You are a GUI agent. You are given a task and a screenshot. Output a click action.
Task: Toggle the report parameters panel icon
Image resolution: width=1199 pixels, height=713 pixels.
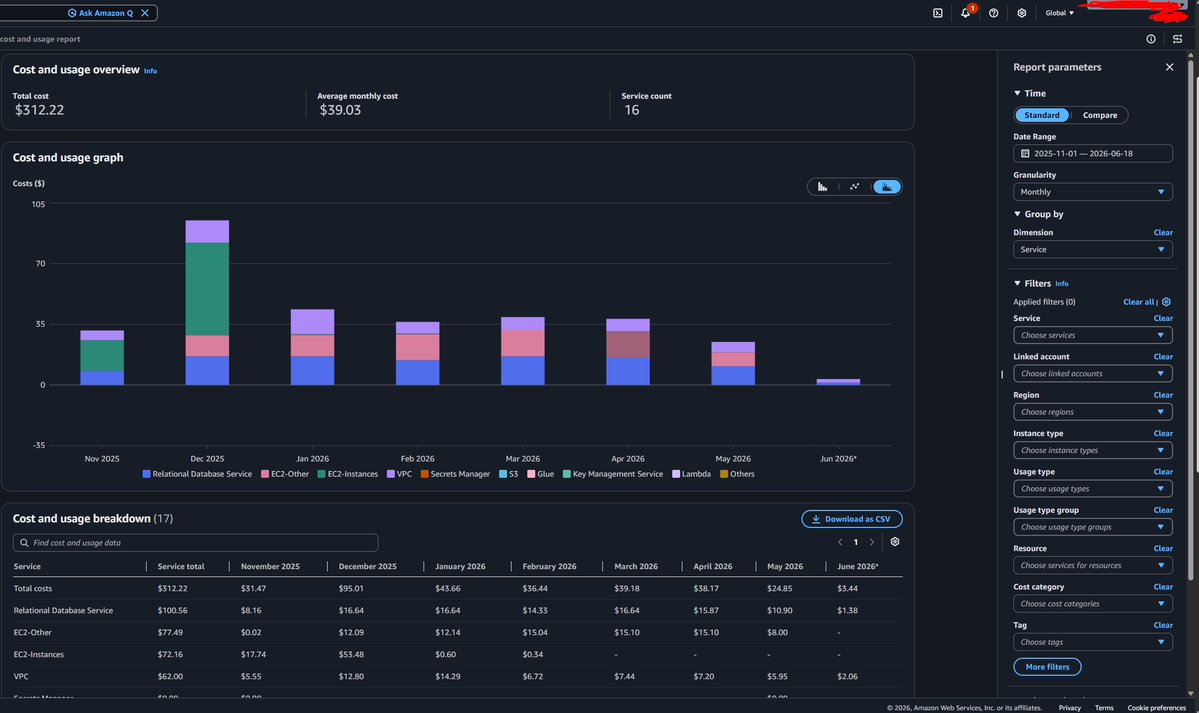[x=1178, y=39]
